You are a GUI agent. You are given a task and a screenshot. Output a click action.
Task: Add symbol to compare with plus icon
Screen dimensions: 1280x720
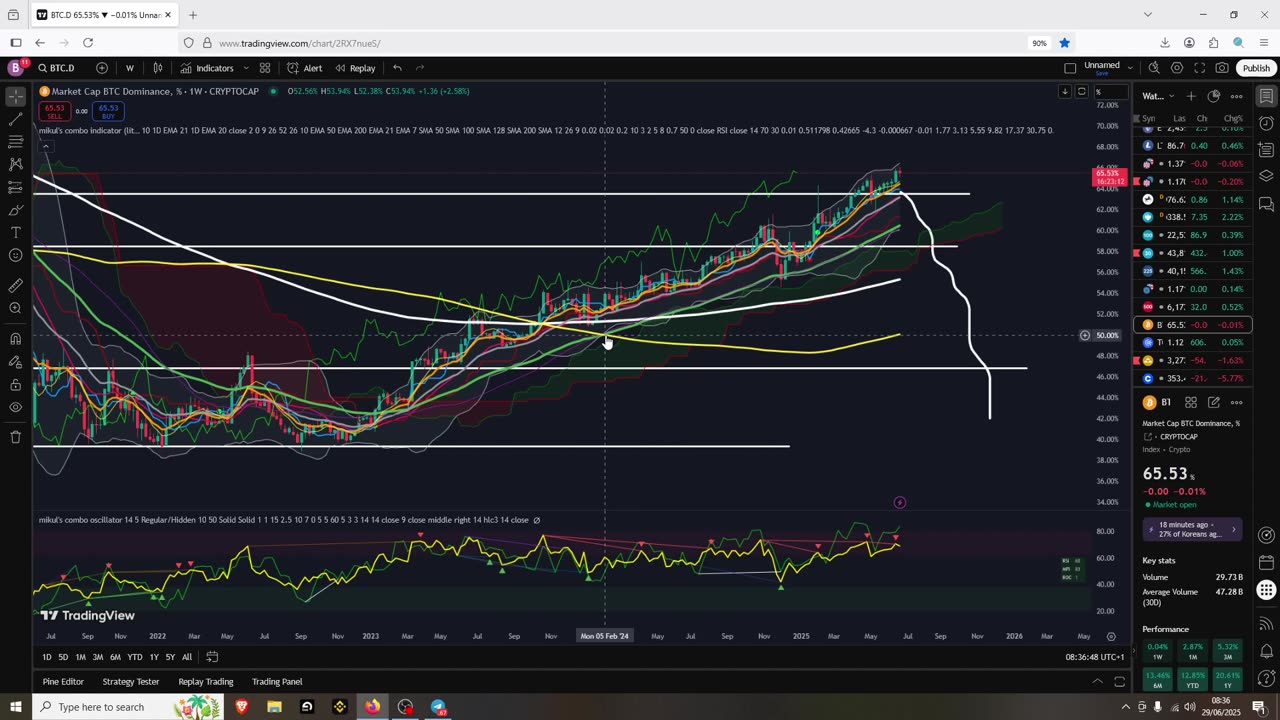click(102, 68)
